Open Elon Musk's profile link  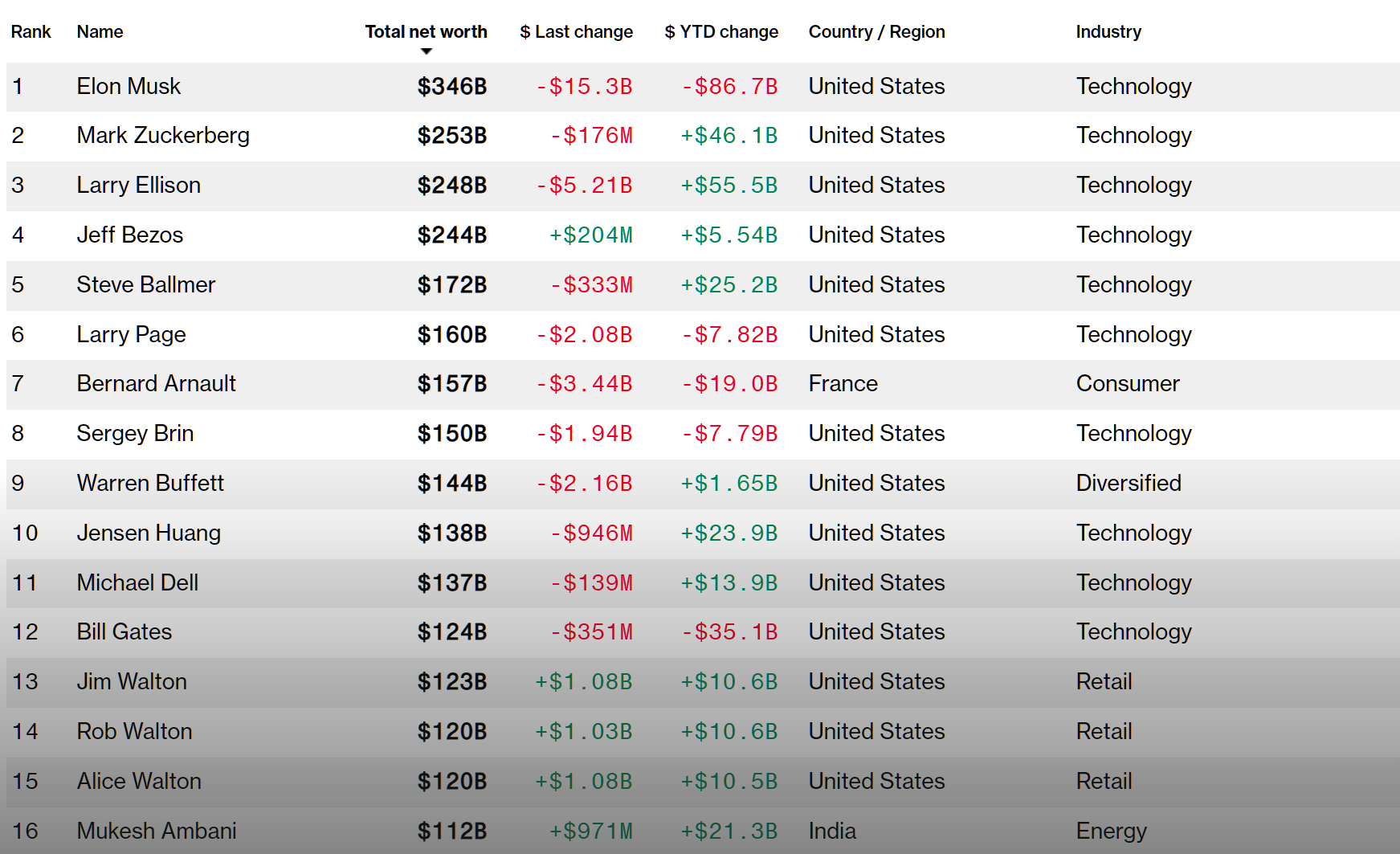point(129,87)
